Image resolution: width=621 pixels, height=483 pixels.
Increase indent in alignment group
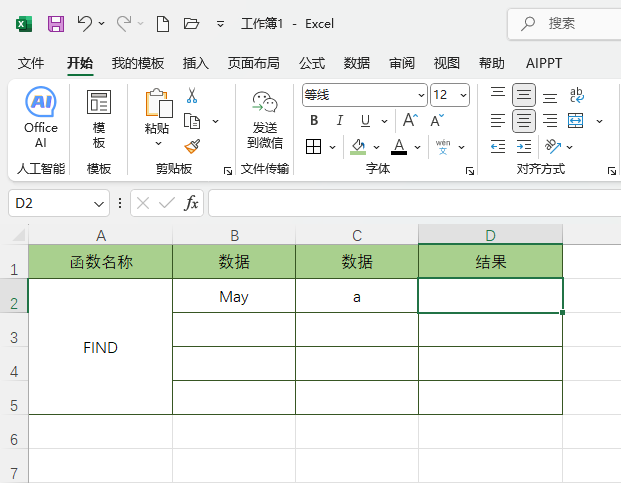[524, 147]
